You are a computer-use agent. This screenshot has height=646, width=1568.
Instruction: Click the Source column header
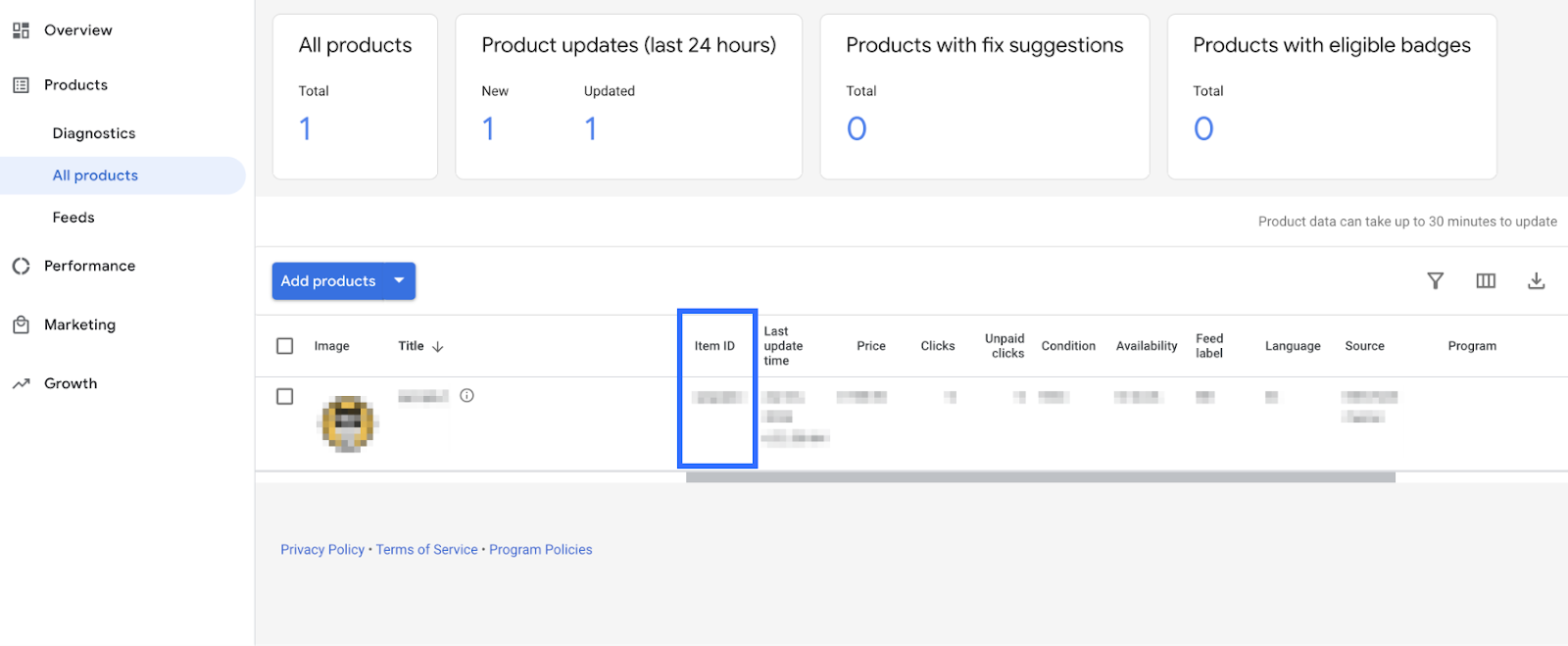click(x=1364, y=346)
